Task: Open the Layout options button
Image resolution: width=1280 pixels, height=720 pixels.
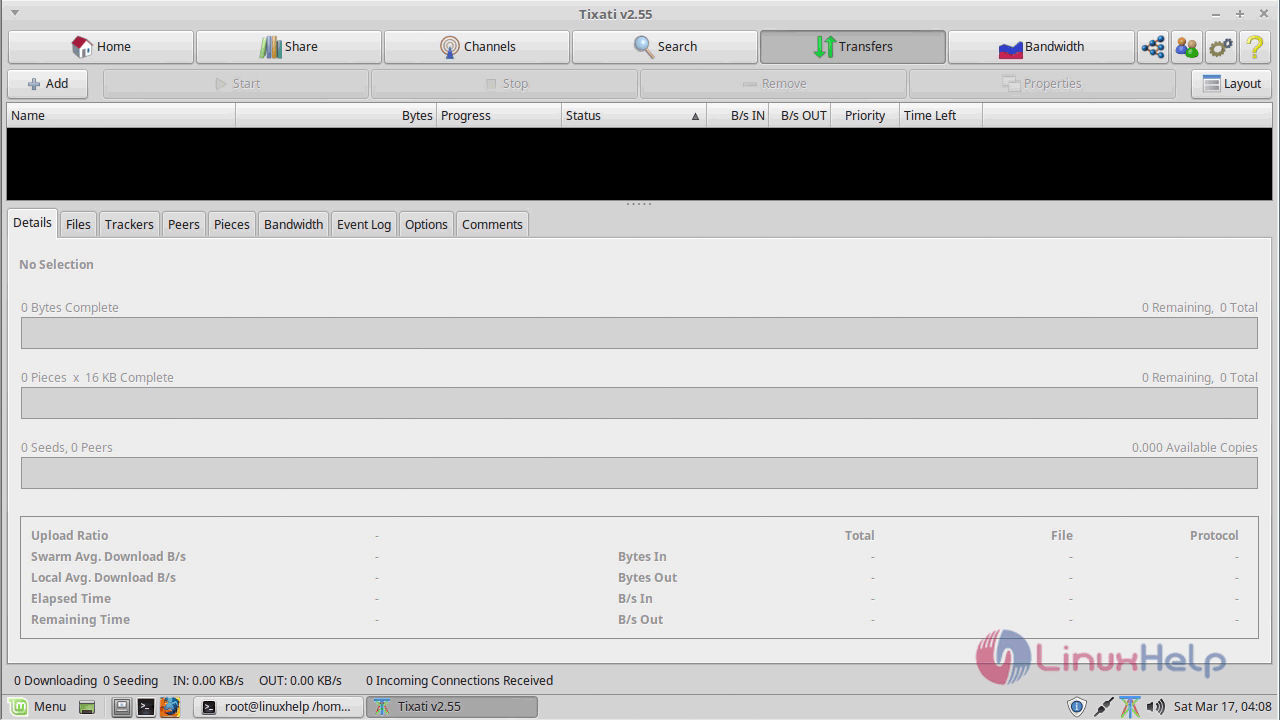Action: point(1231,84)
